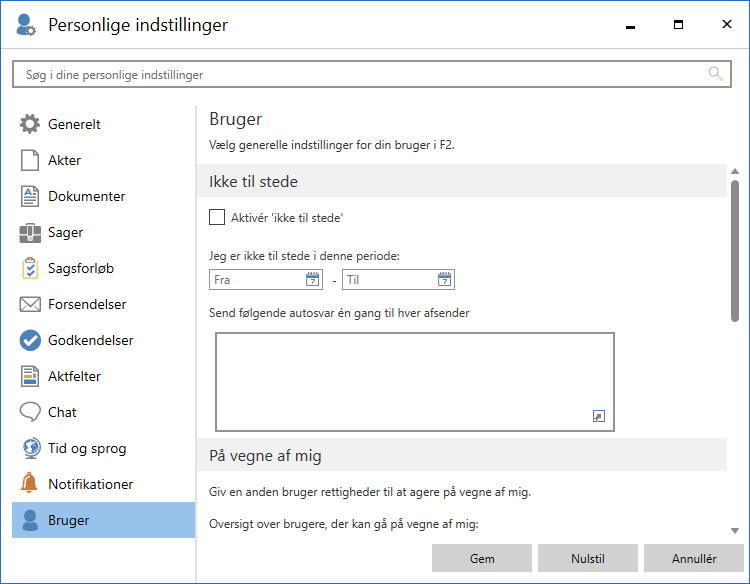The height and width of the screenshot is (584, 750).
Task: Enable the Aktivér 'ikke til stede' checkbox
Action: [217, 217]
